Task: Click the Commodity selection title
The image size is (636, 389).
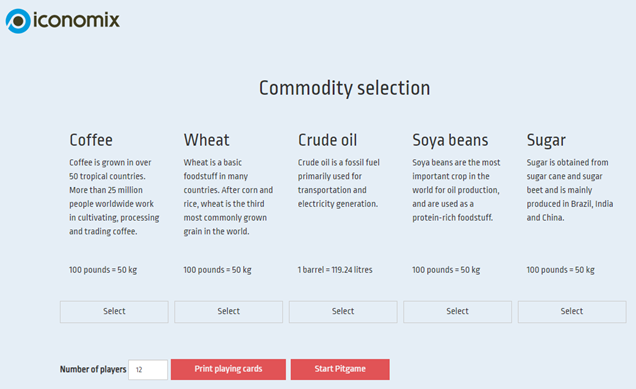Action: (x=344, y=88)
